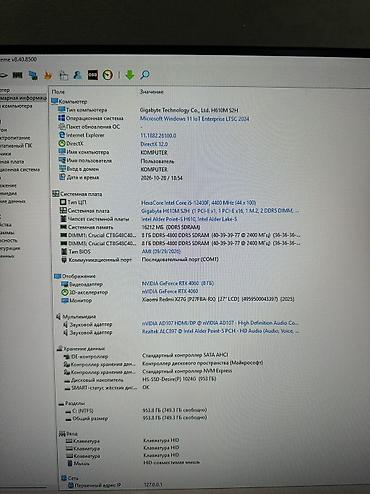This screenshot has height=494, width=370.
Task: Click the plug icon beside Коммуникационный порт
Action: pos(64,259)
